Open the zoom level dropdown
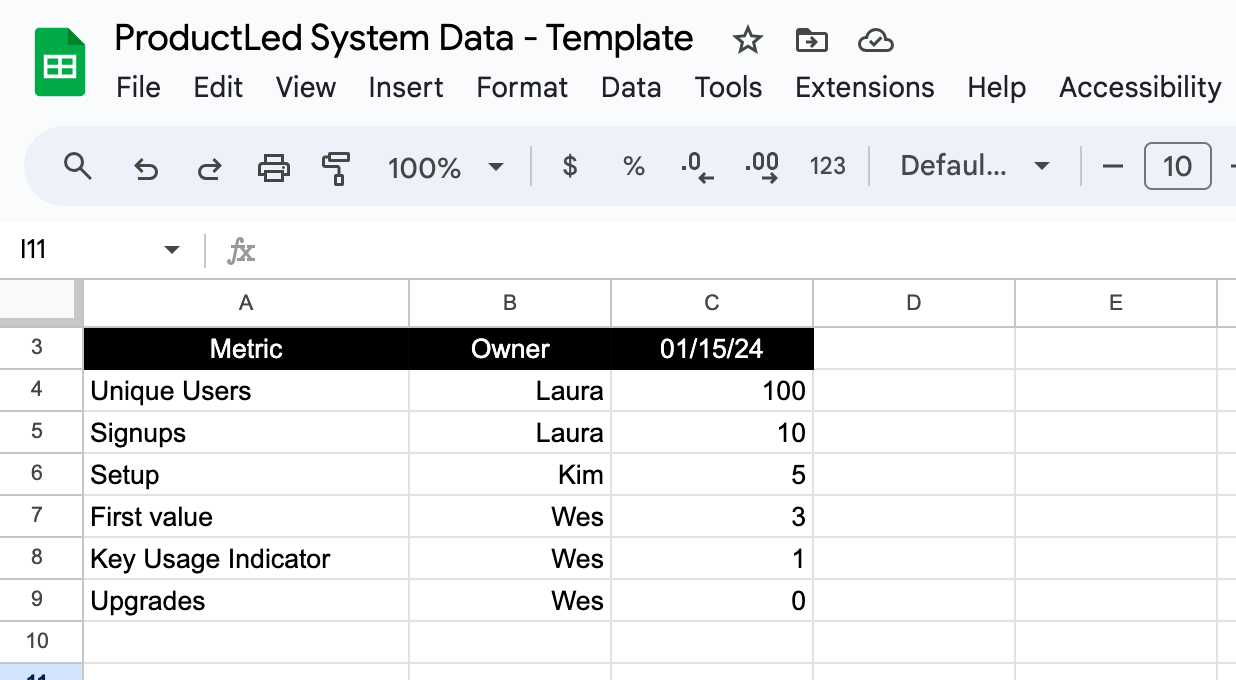Screen dimensions: 1236x680 point(446,167)
